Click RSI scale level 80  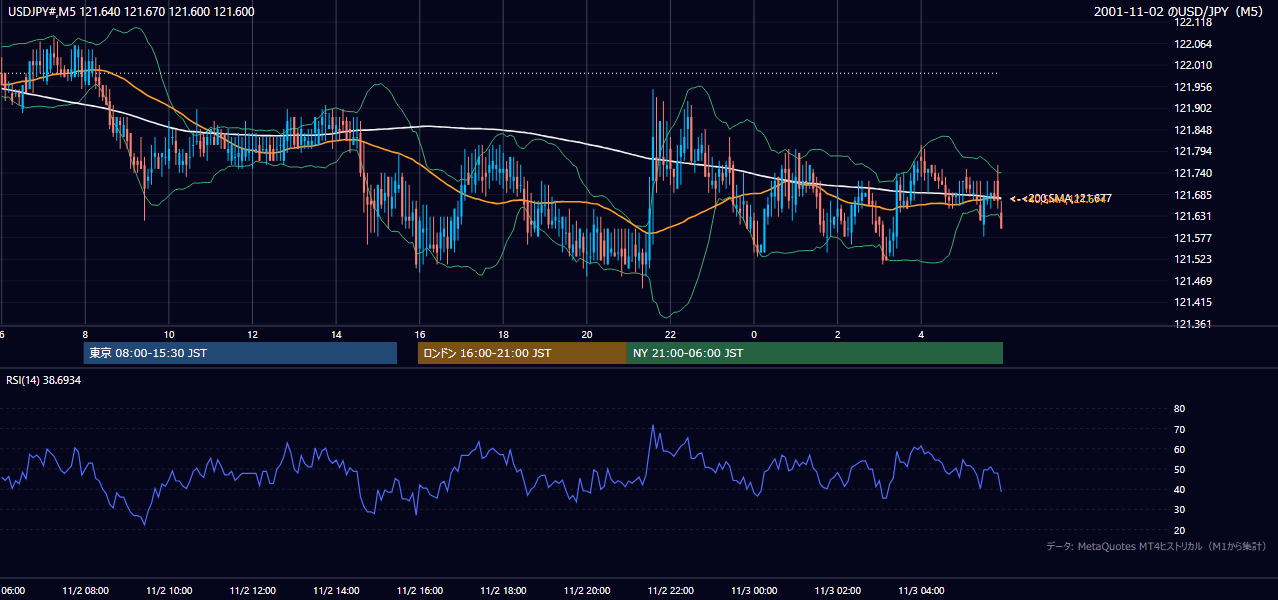point(1179,409)
